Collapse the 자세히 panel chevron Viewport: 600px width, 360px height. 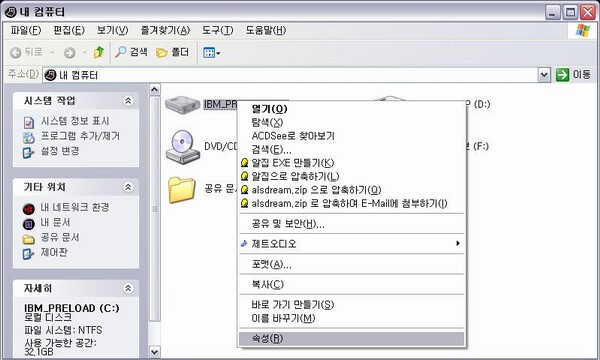tap(128, 288)
